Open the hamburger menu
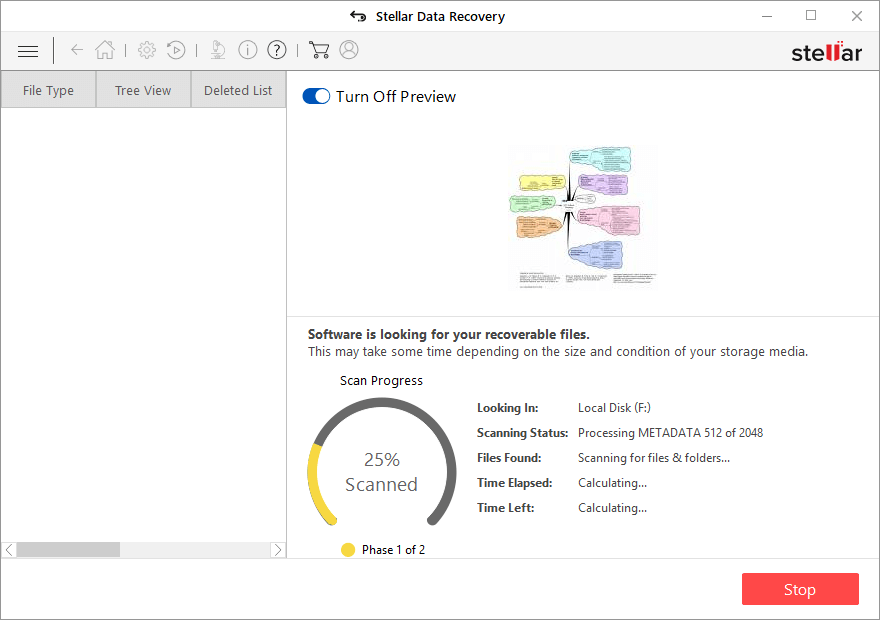 (x=28, y=51)
